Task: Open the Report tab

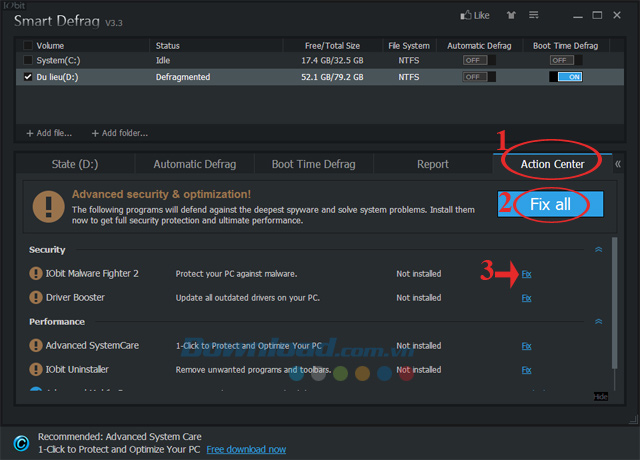Action: coord(432,164)
